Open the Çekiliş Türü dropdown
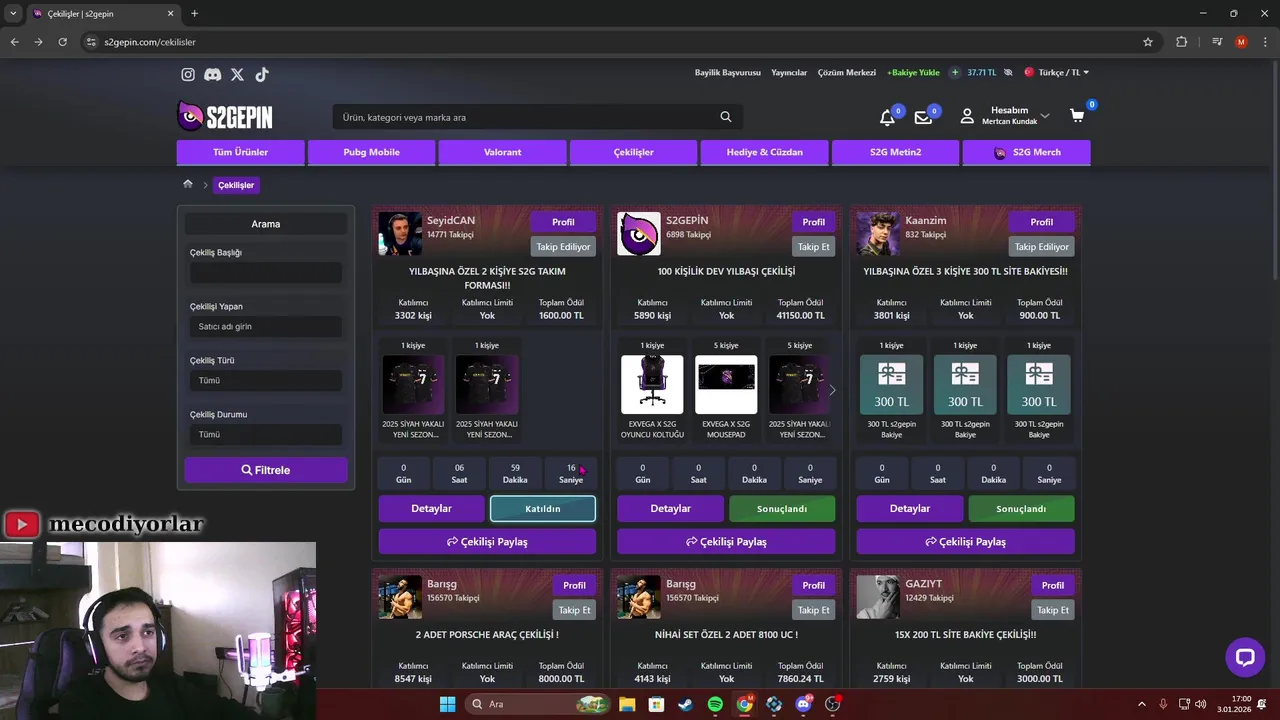 266,380
